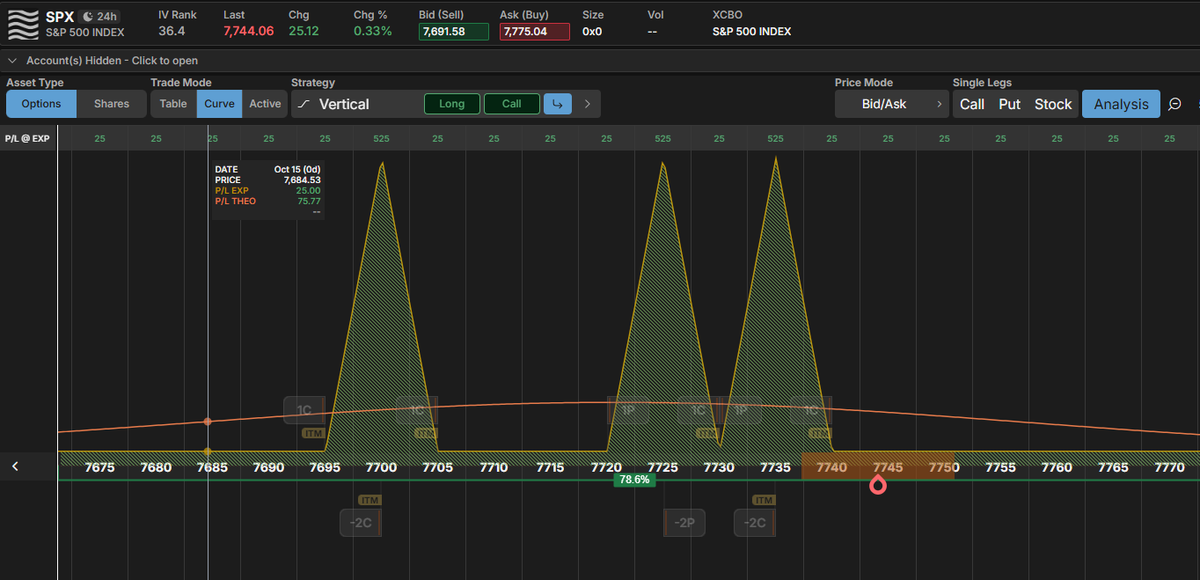The width and height of the screenshot is (1200, 580).
Task: Add a single Put leg
Action: click(x=1010, y=104)
